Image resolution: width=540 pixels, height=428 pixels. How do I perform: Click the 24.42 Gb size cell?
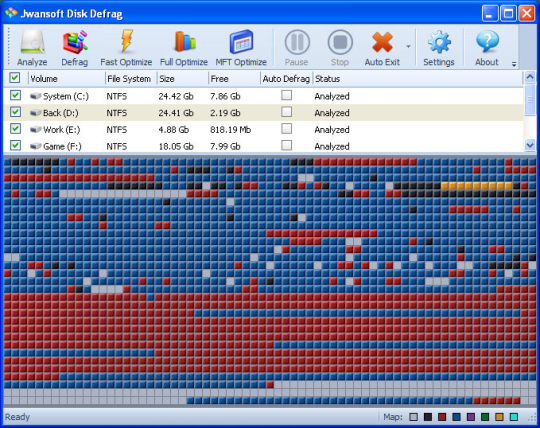point(176,96)
